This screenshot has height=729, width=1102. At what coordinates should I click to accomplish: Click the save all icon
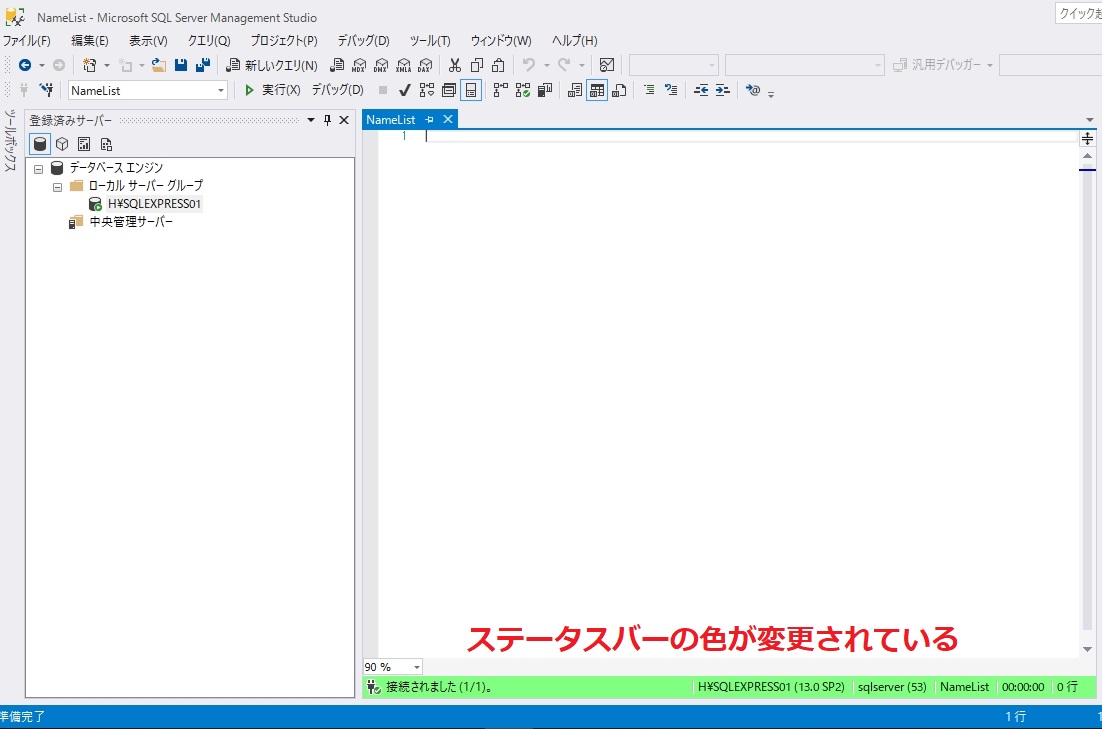(203, 65)
